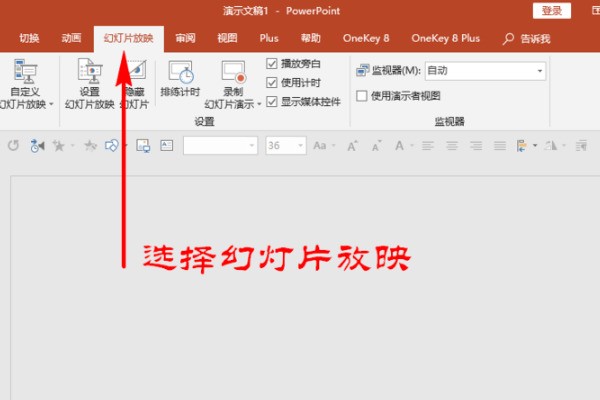Viewport: 600px width, 400px height.
Task: Click Hide Slide (隐藏幻灯片) button
Action: [x=136, y=84]
